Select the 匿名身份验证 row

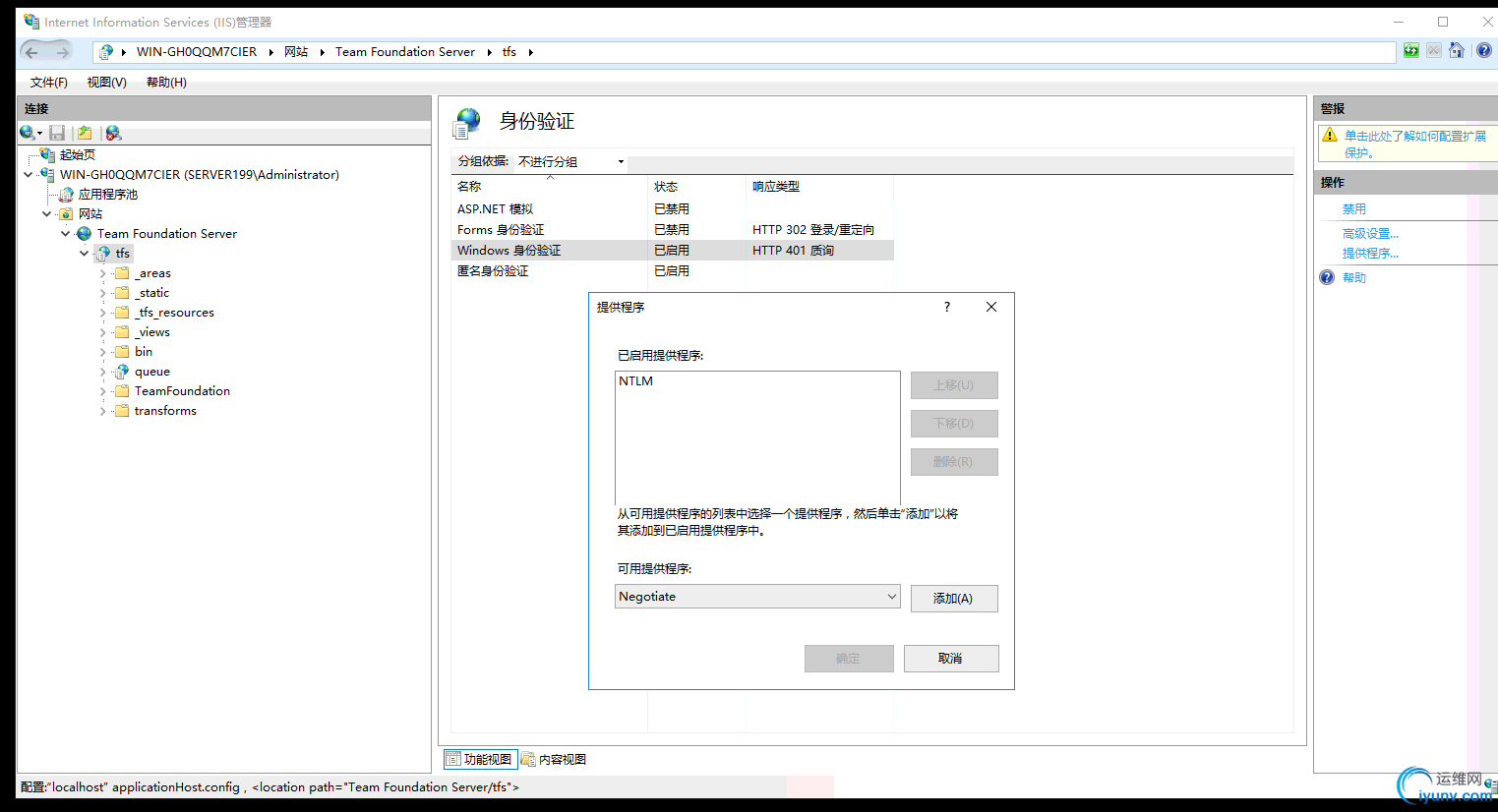coord(673,271)
